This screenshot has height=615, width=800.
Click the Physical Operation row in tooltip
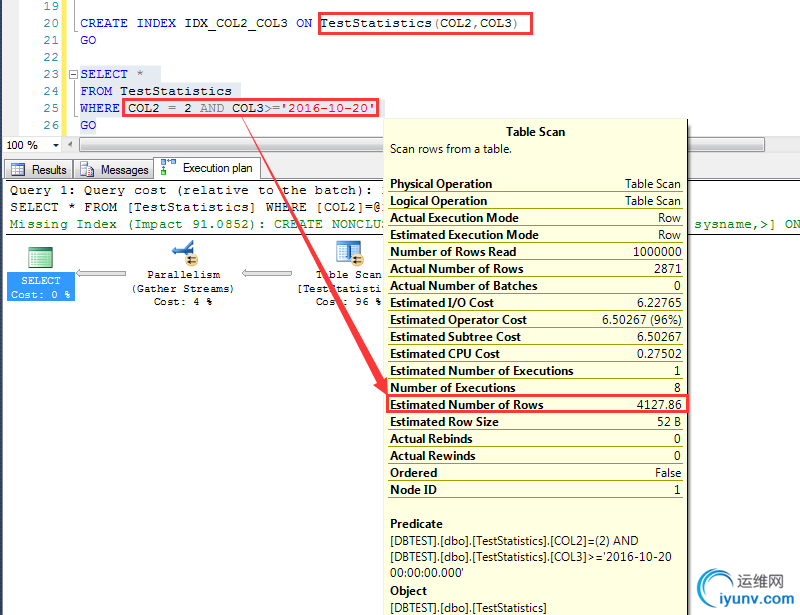tap(535, 184)
